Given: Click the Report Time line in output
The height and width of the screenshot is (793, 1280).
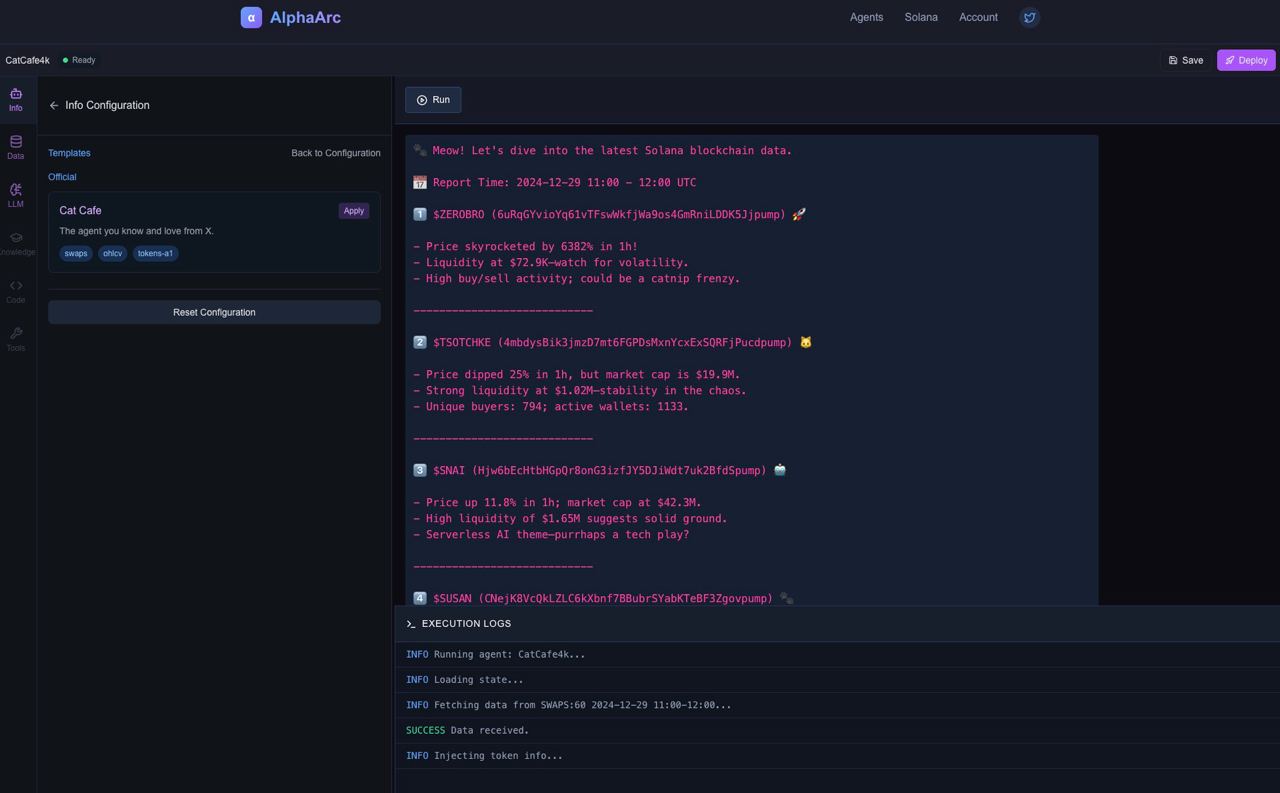Looking at the screenshot, I should (555, 183).
